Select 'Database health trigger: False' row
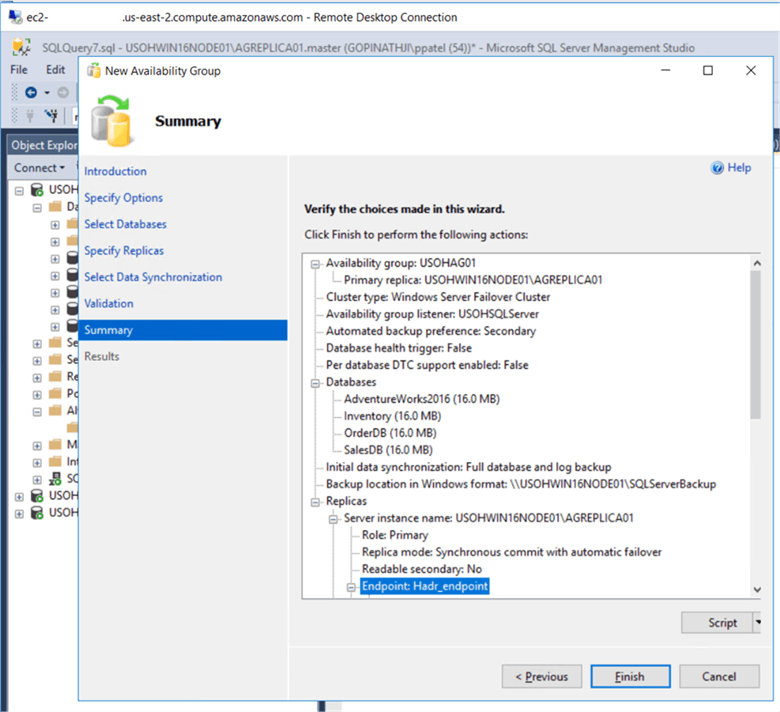Image resolution: width=780 pixels, height=712 pixels. (x=398, y=348)
